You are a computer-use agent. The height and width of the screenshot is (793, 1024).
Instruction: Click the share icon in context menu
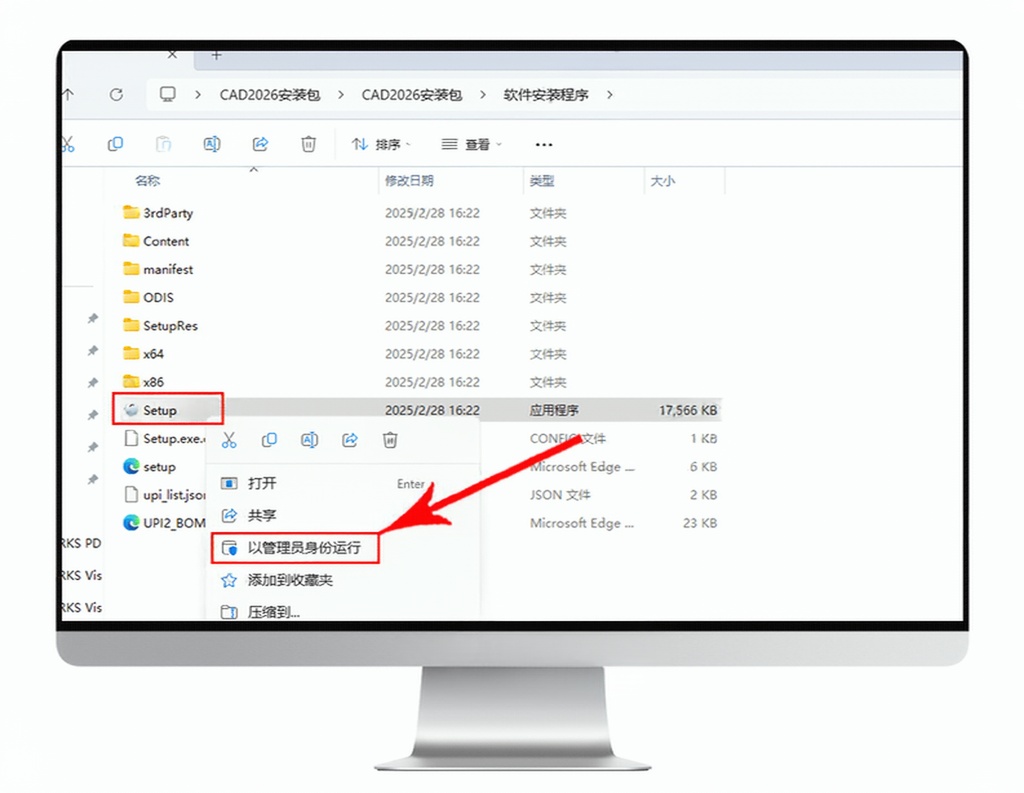tap(350, 440)
